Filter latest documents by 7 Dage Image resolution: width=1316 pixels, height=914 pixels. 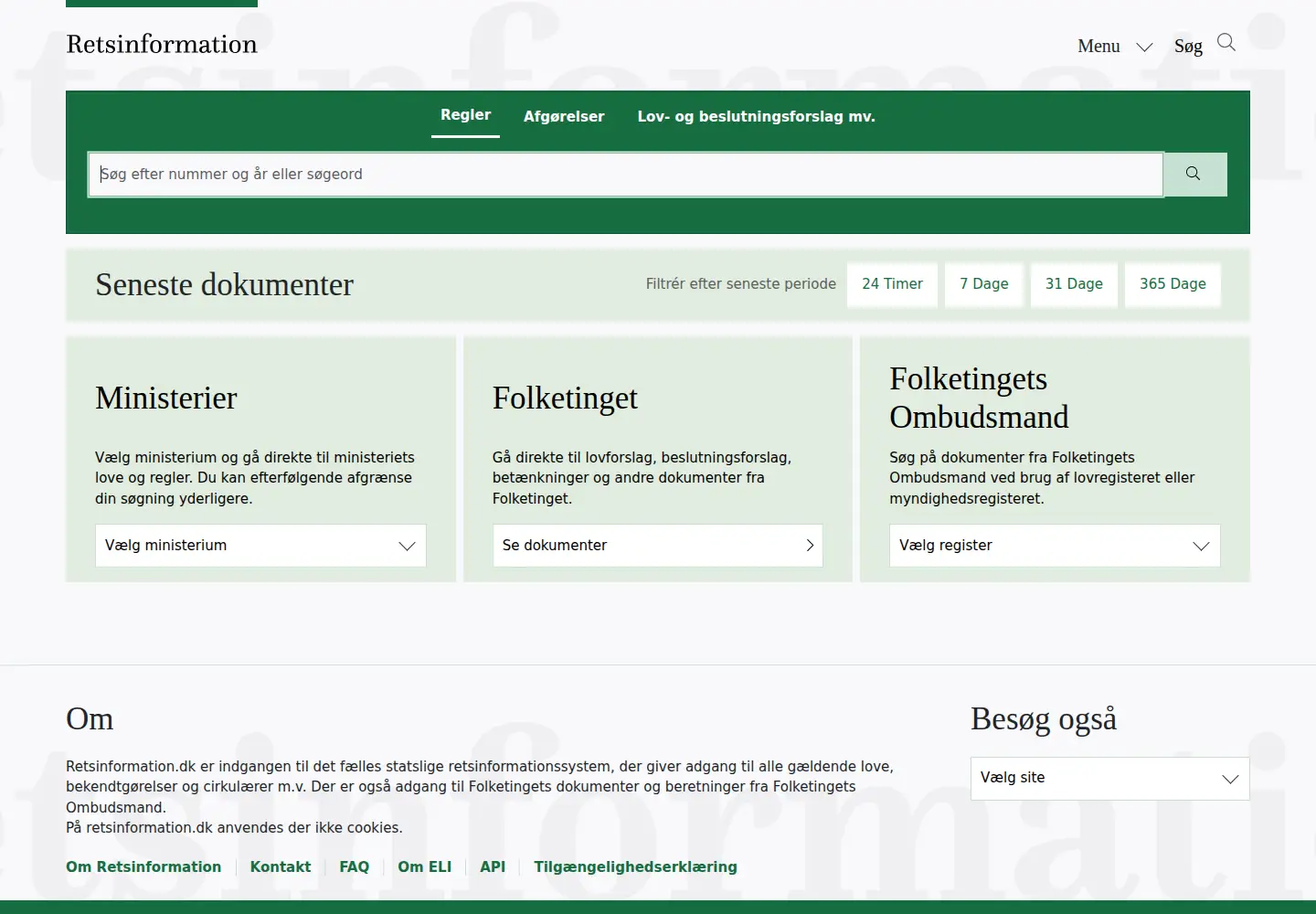pos(984,284)
